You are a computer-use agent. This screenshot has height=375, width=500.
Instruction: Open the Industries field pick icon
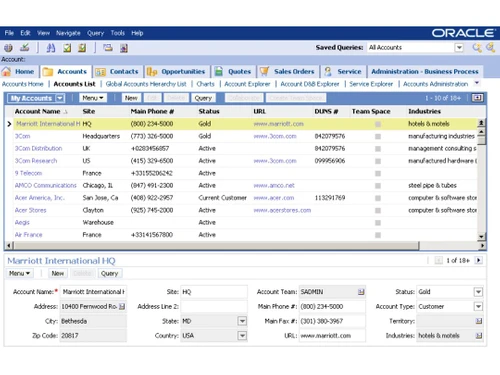click(x=479, y=336)
